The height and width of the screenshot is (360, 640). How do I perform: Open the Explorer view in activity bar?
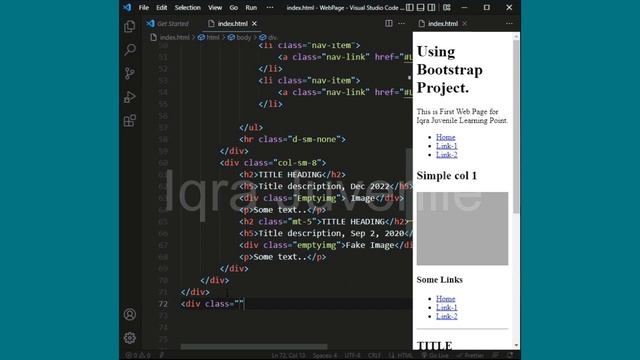130,27
